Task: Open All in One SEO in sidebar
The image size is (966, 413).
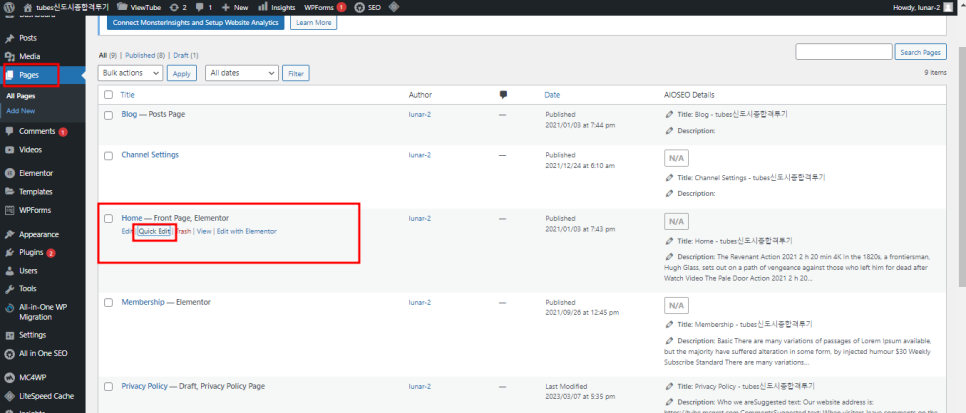Action: pos(43,354)
